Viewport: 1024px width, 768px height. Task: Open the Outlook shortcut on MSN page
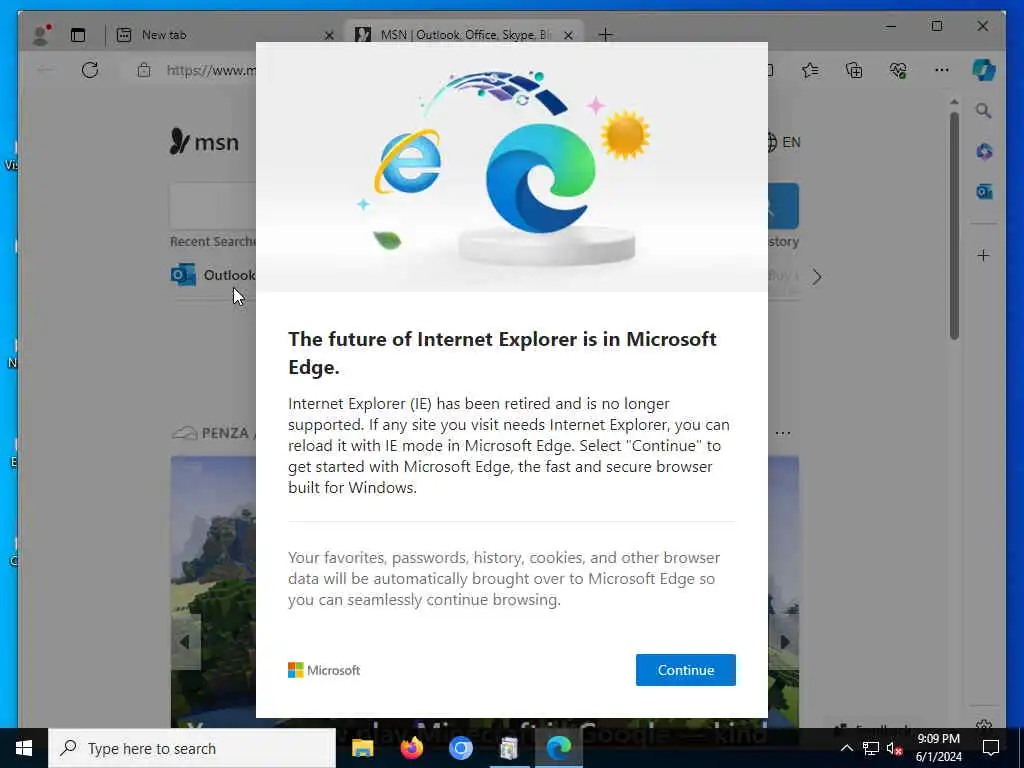(x=213, y=275)
